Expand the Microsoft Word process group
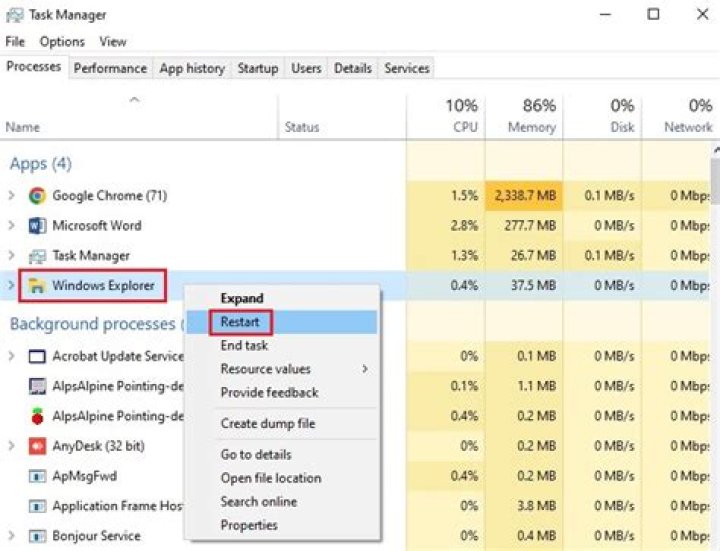Image resolution: width=720 pixels, height=551 pixels. click(11, 226)
